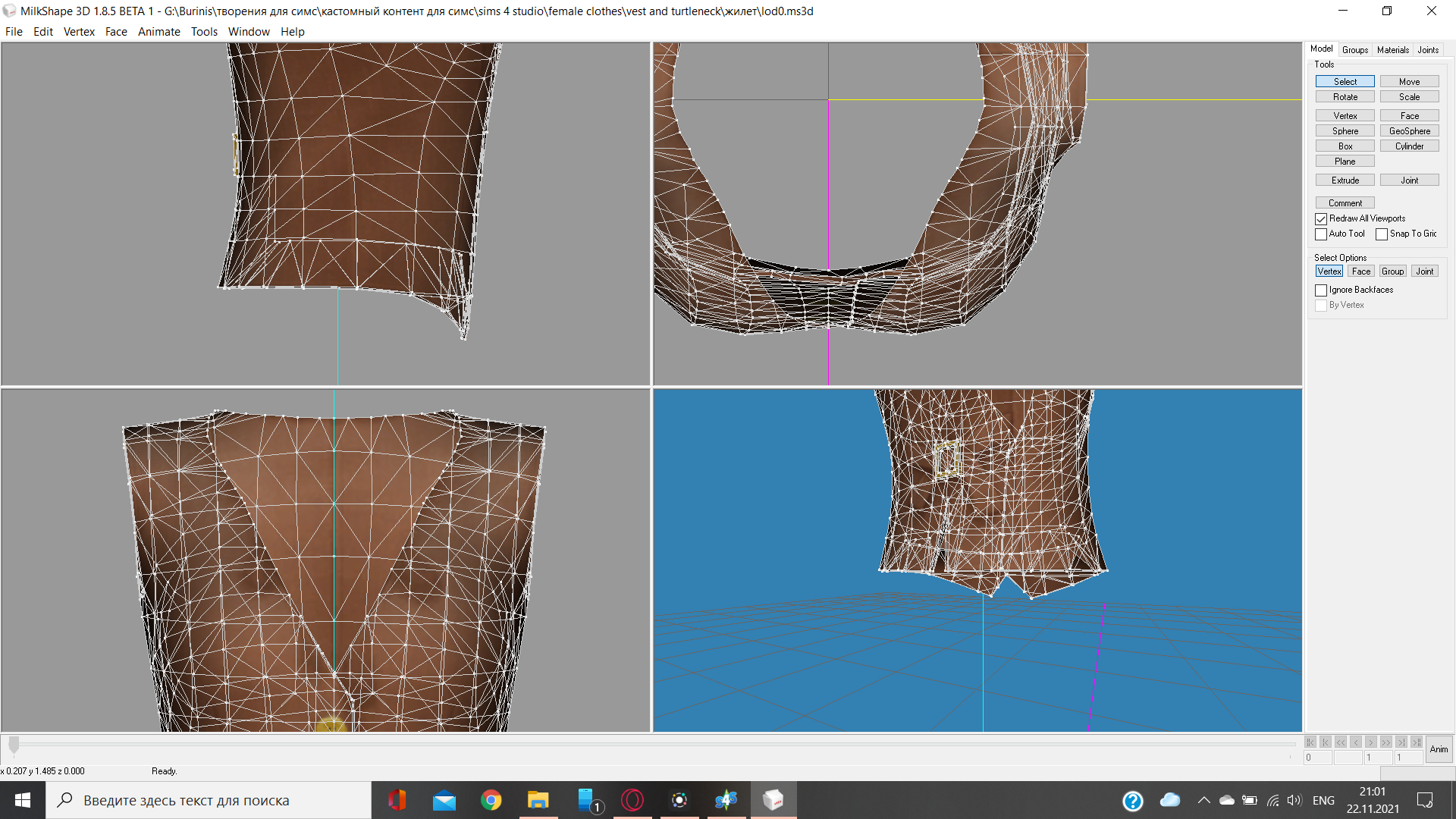Click the animation timeline slider handle
This screenshot has height=819, width=1456.
[x=14, y=745]
